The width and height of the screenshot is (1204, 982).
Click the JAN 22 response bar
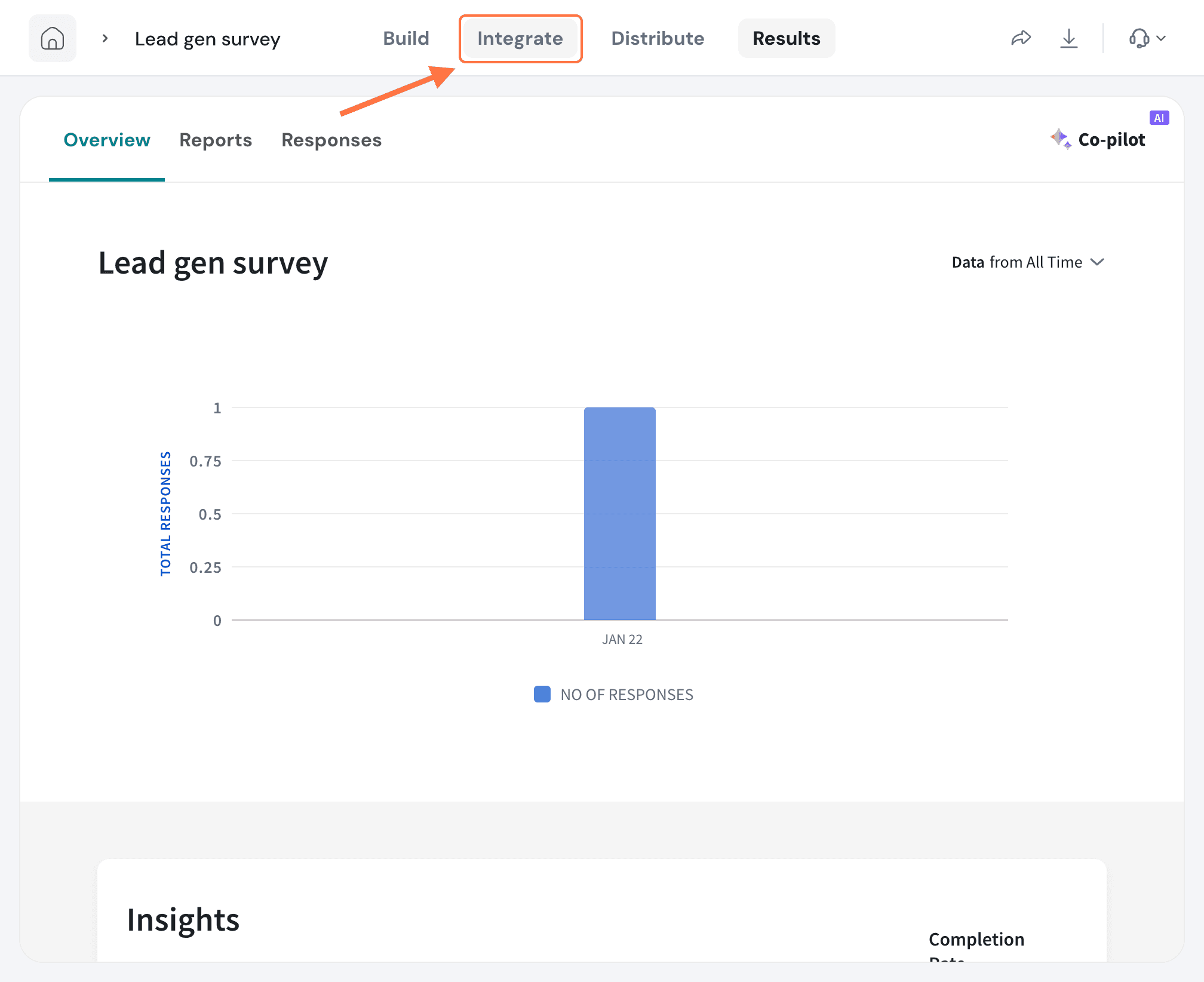coord(619,514)
